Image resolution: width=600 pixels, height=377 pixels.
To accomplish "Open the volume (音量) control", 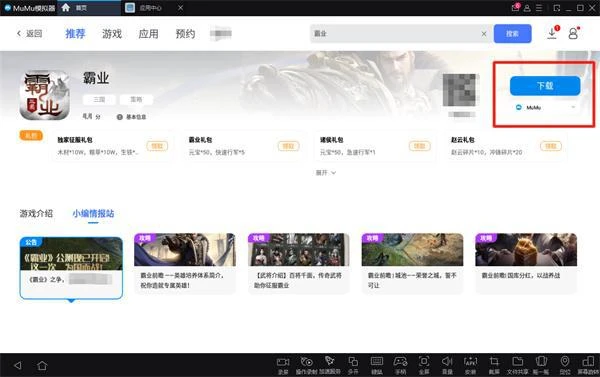I will tap(447, 365).
